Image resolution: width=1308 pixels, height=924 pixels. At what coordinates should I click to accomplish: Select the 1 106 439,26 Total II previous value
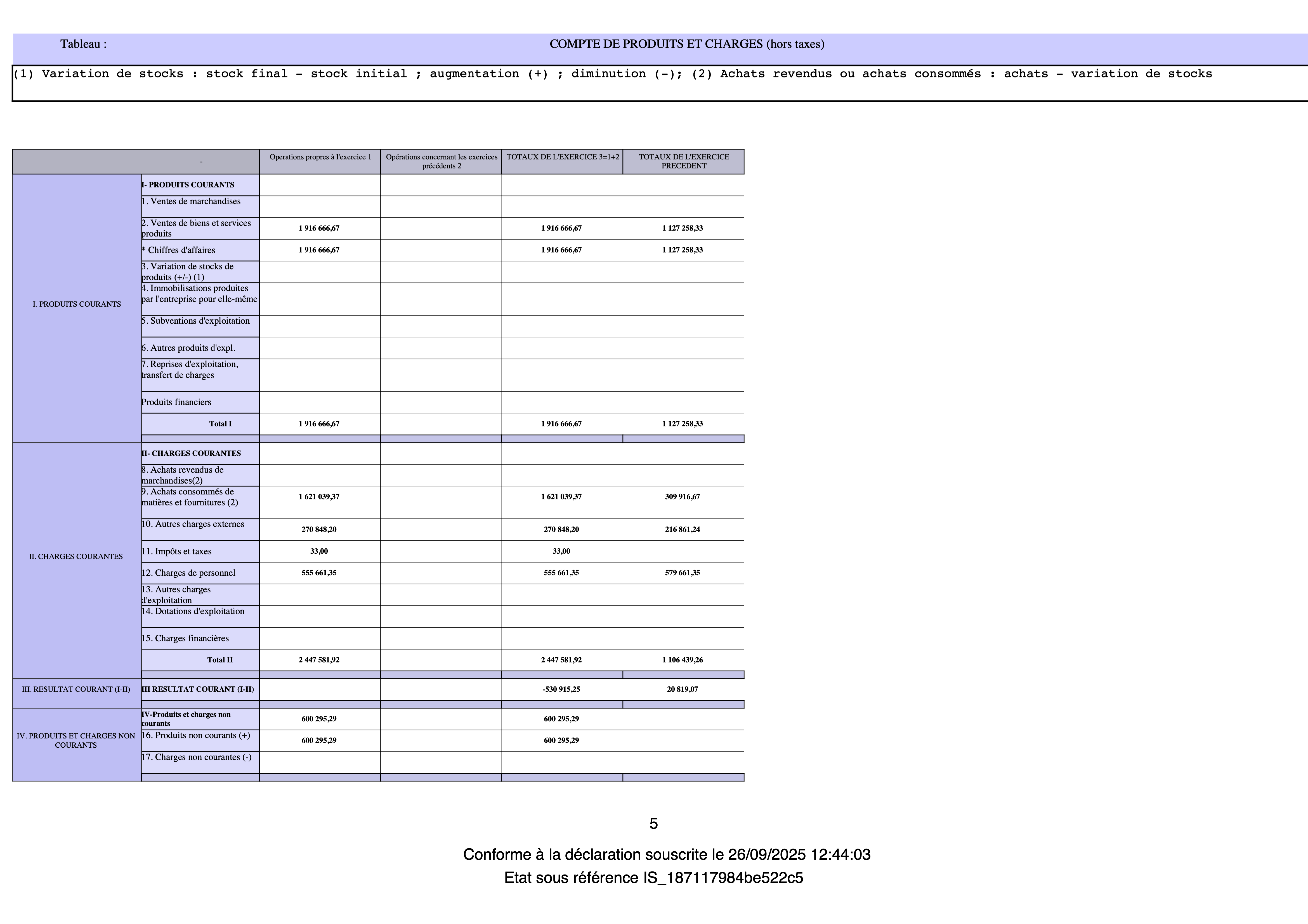[x=683, y=660]
